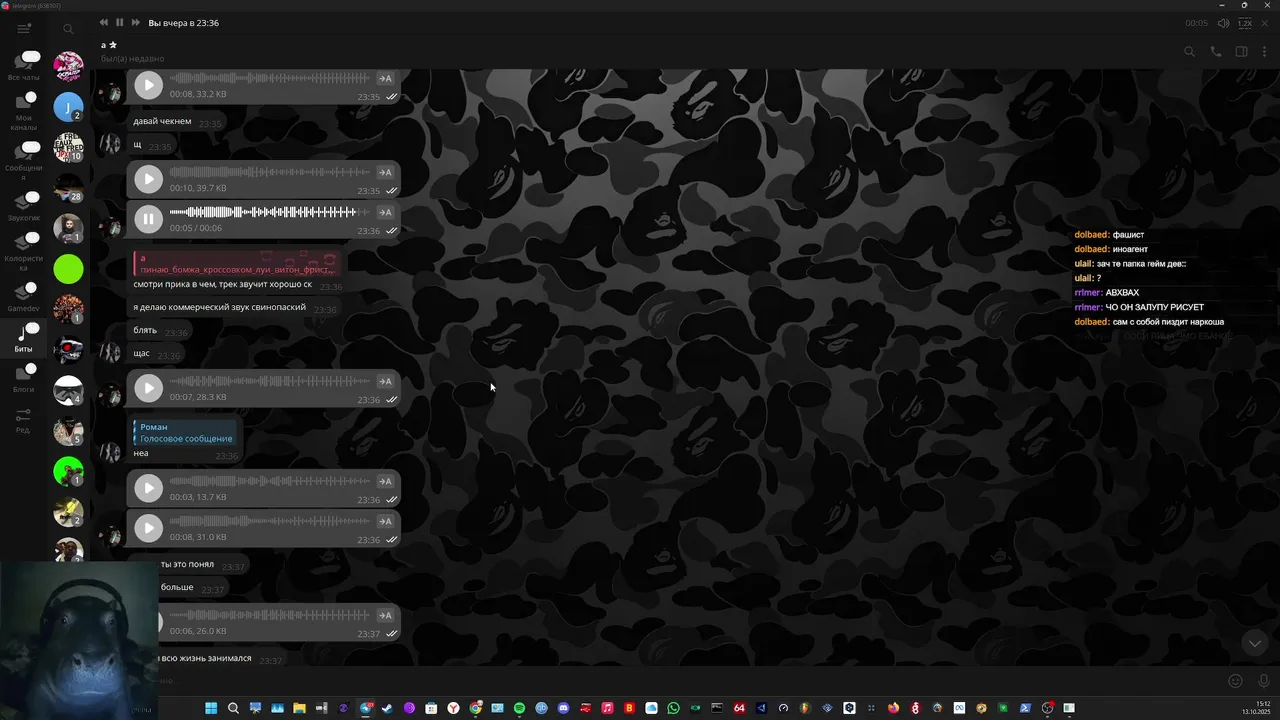Seek in the 39.7 KB voice waveform
1280x720 pixels.
point(270,172)
